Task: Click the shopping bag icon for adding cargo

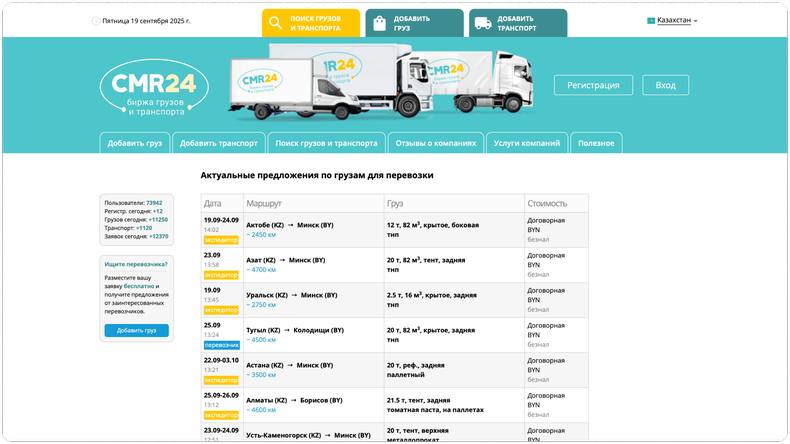Action: click(x=380, y=23)
